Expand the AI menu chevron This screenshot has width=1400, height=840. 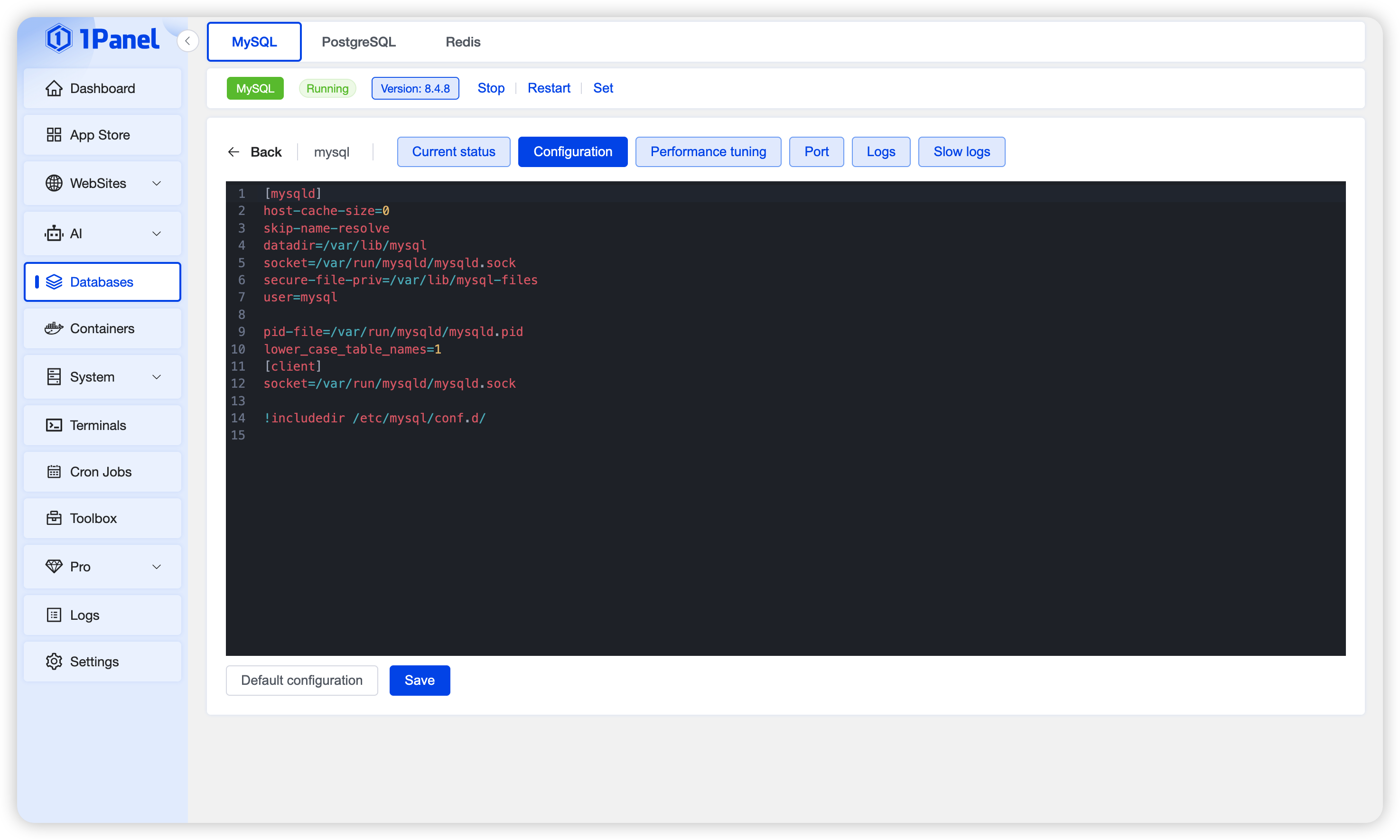click(x=157, y=233)
